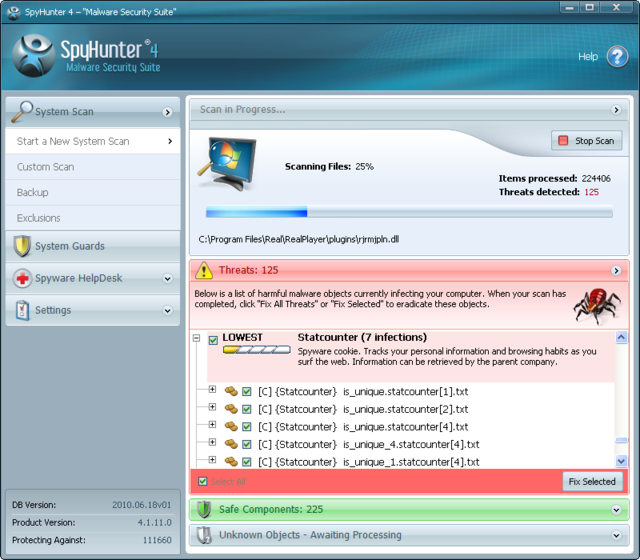Click the green shield Safe Components icon
Image resolution: width=640 pixels, height=560 pixels.
tap(204, 509)
